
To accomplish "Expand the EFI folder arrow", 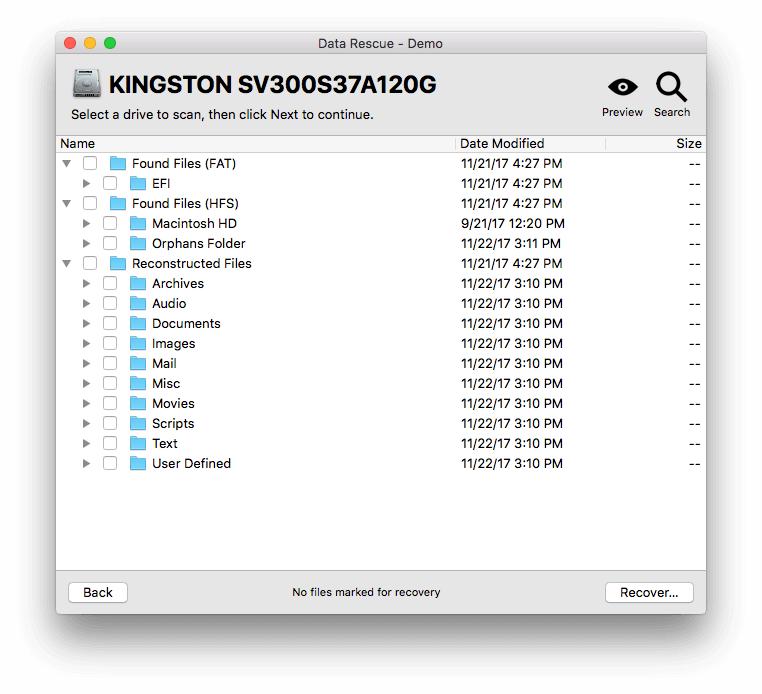I will pyautogui.click(x=87, y=184).
